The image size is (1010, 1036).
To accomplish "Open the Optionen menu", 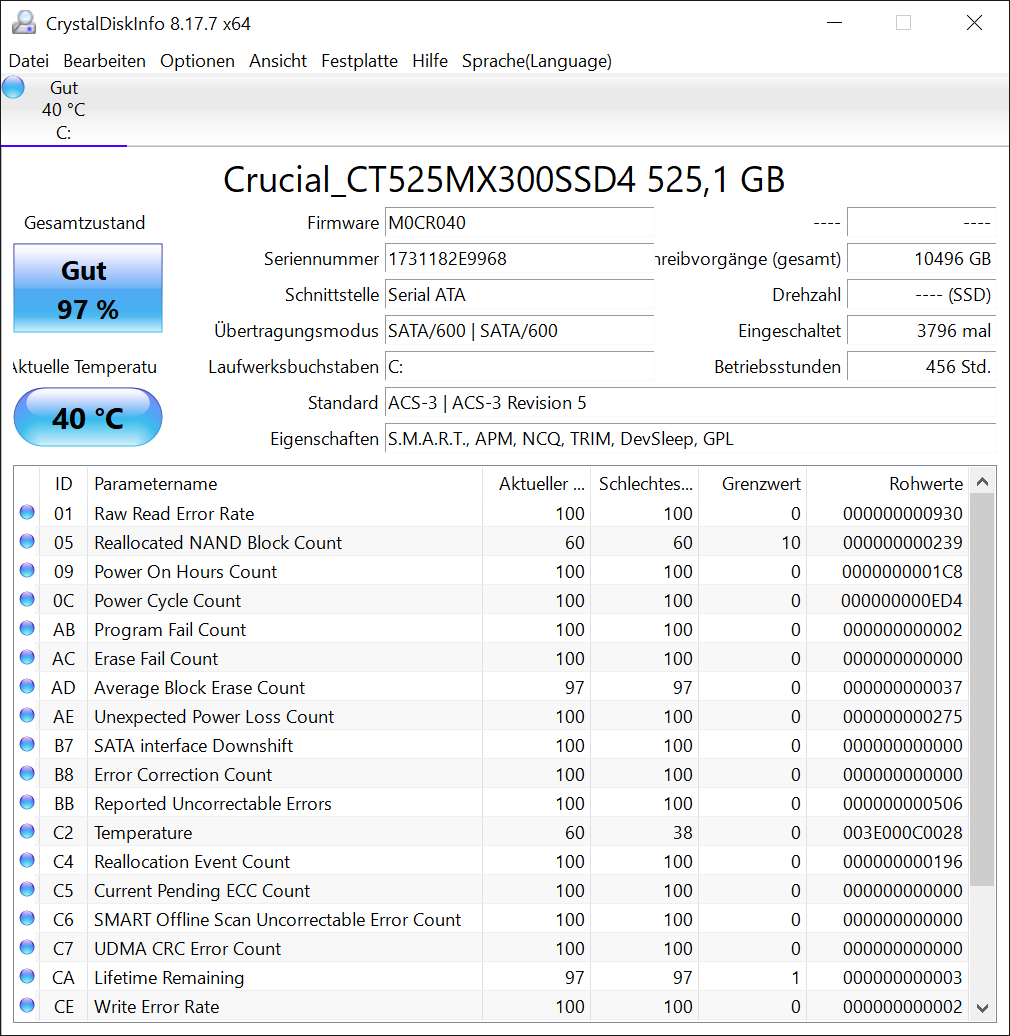I will 197,61.
